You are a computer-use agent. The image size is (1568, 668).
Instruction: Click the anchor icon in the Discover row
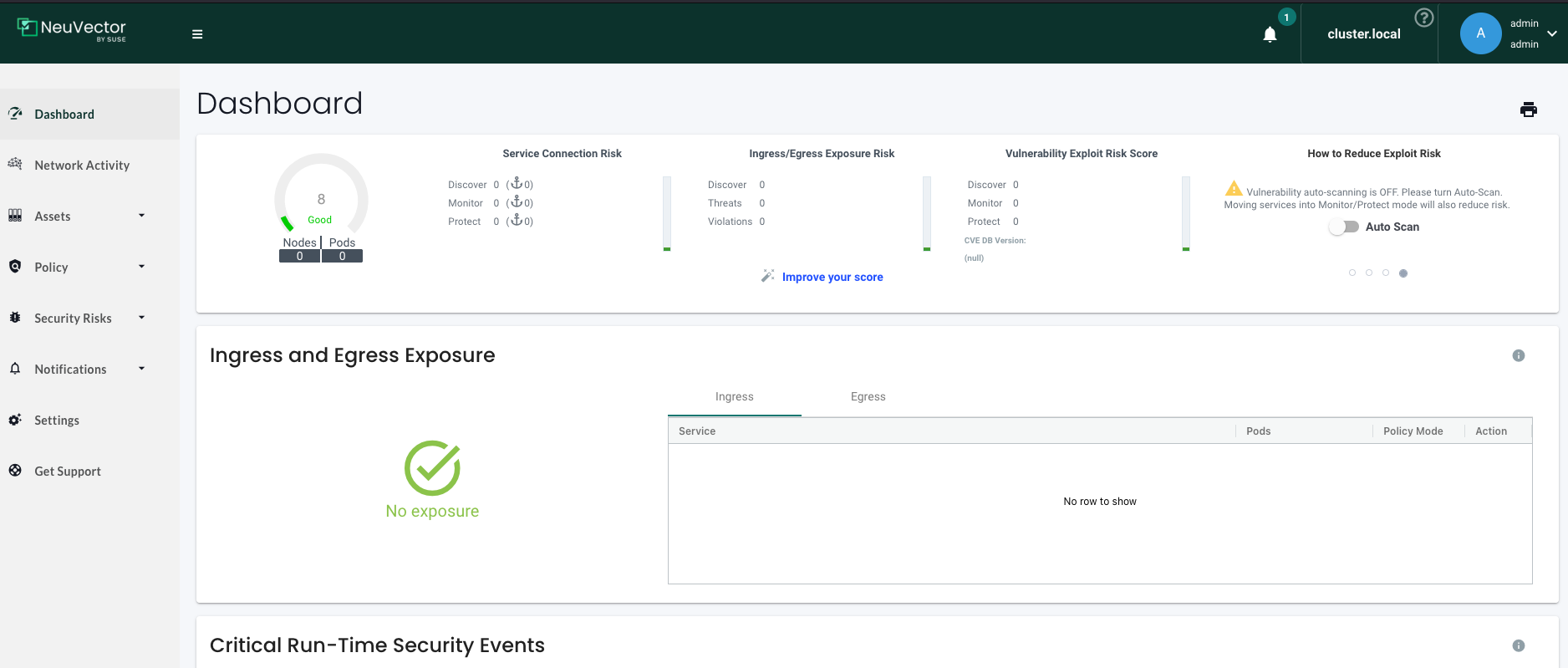(x=517, y=183)
